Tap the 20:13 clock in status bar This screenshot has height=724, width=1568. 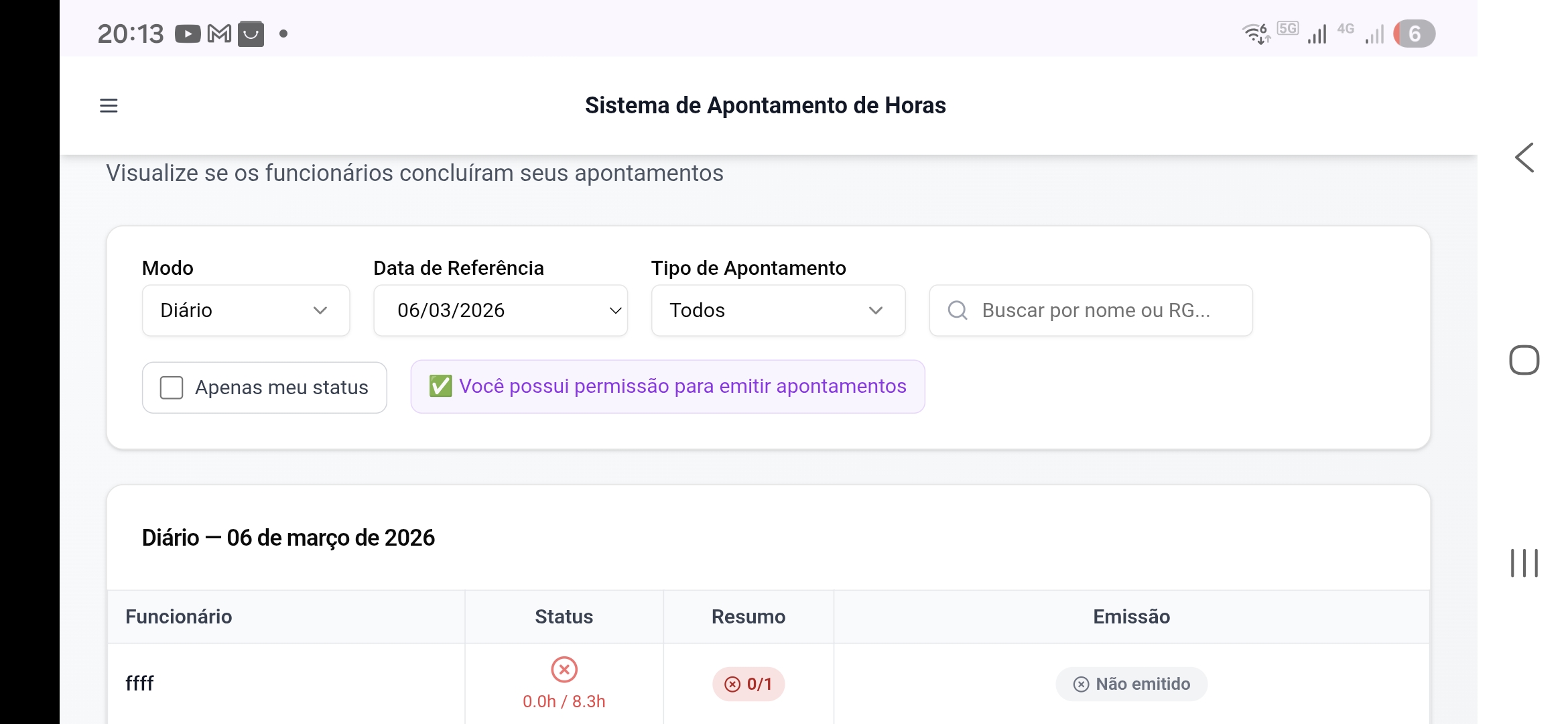(x=131, y=34)
